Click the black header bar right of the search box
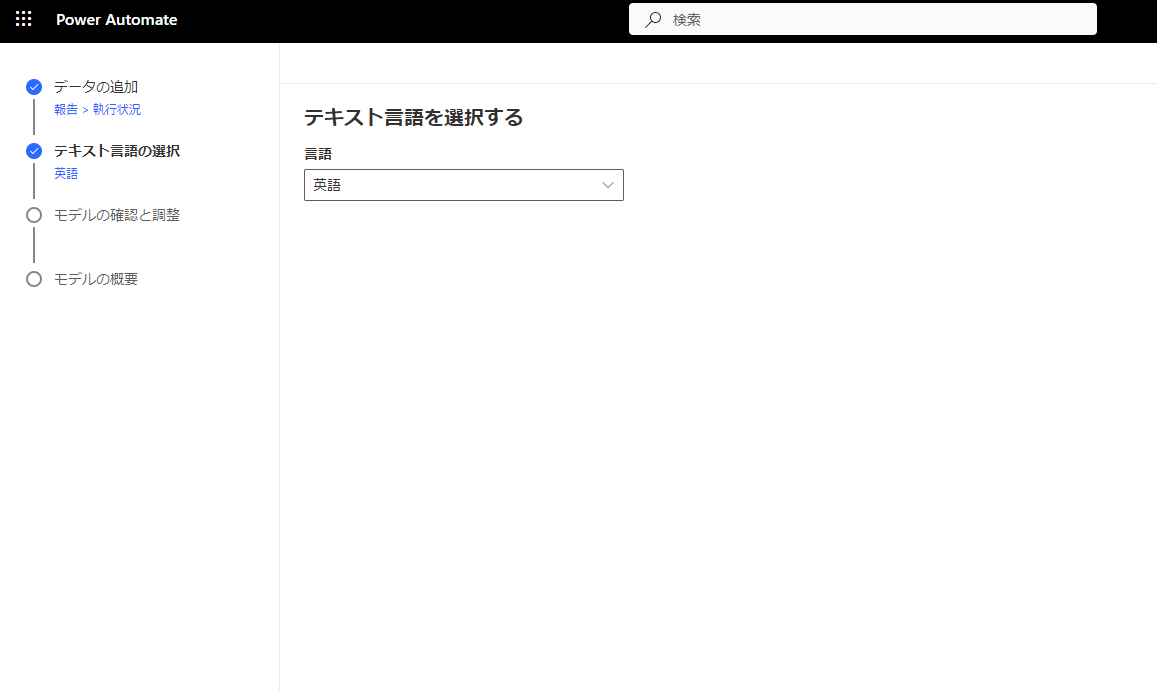Image resolution: width=1157 pixels, height=691 pixels. (x=1125, y=20)
